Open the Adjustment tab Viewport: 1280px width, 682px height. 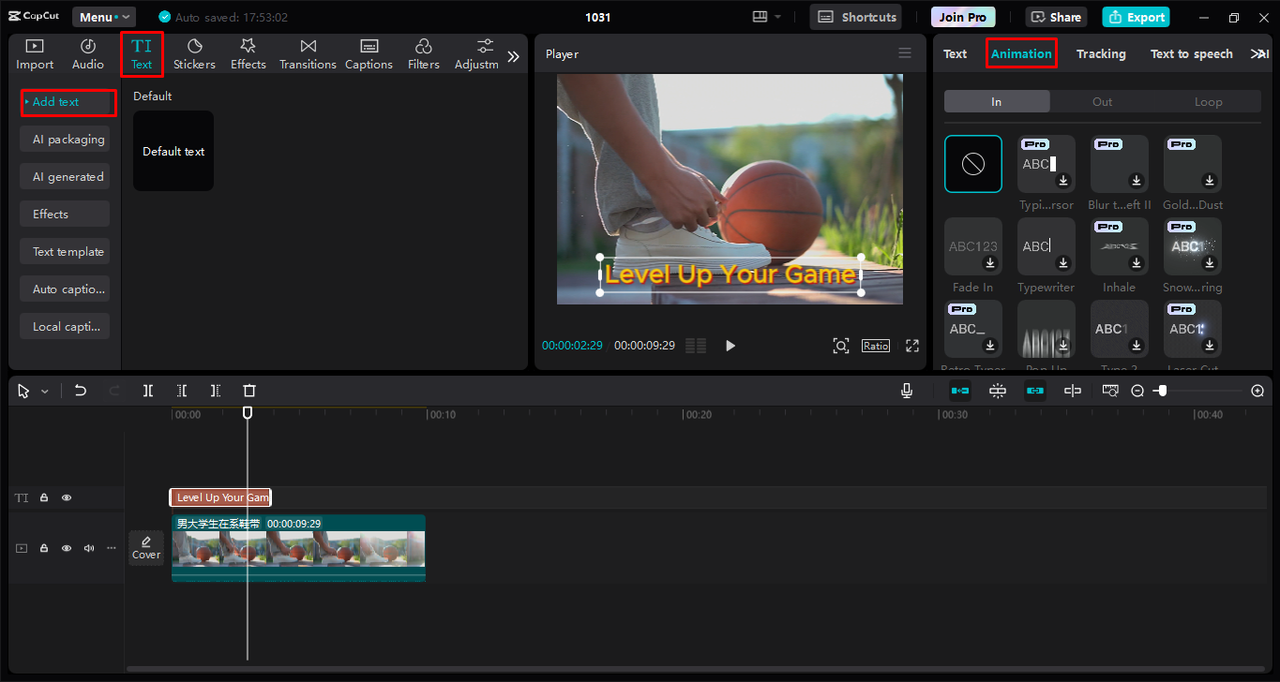[477, 54]
